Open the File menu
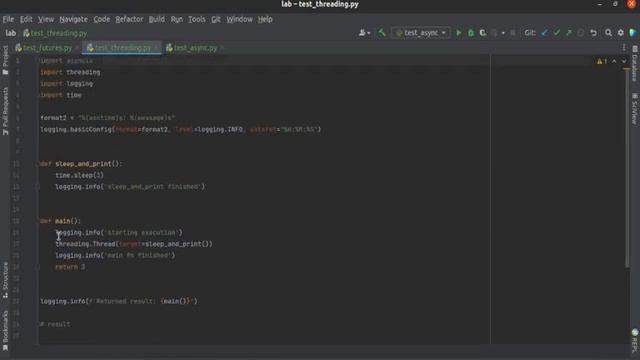The width and height of the screenshot is (640, 360). pos(8,19)
